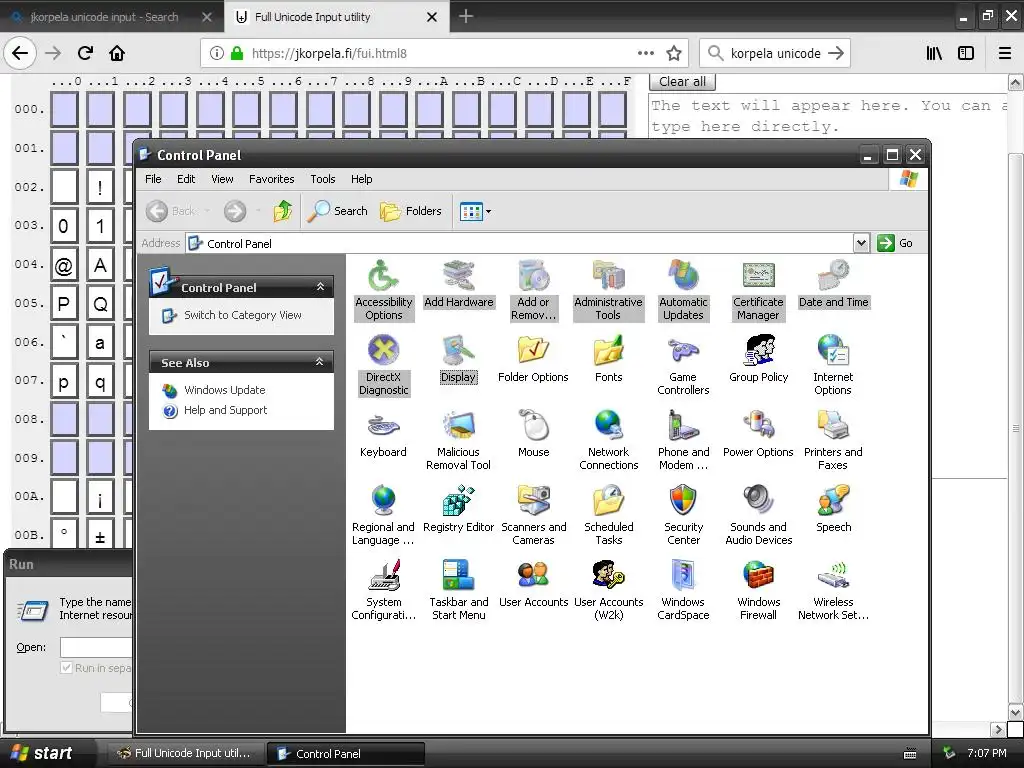Open Folder Options icon
1024x768 pixels.
click(534, 359)
